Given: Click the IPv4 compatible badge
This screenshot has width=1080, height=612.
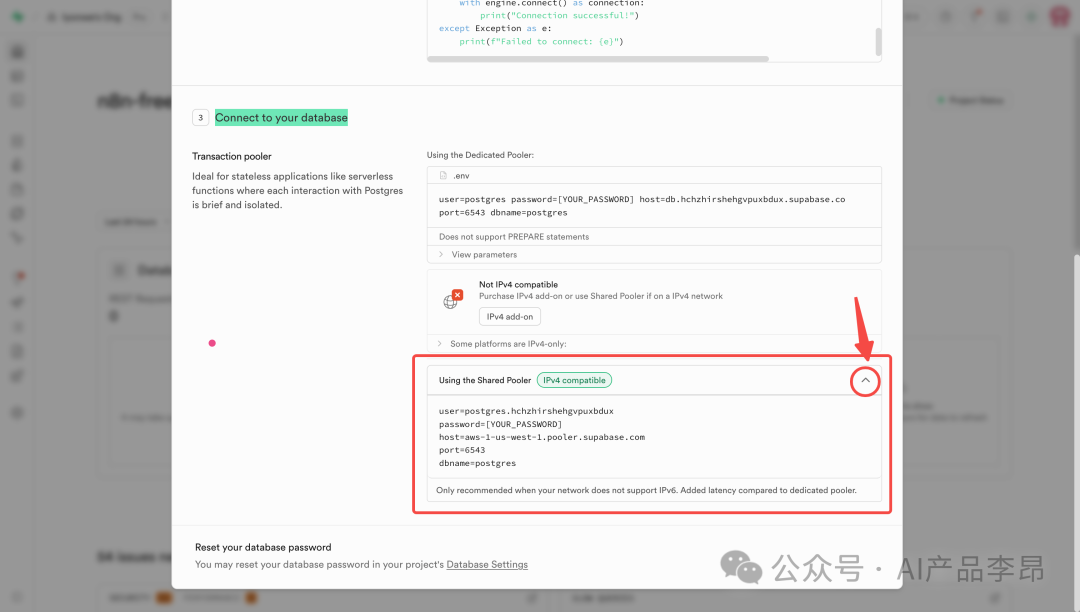Looking at the screenshot, I should (574, 380).
